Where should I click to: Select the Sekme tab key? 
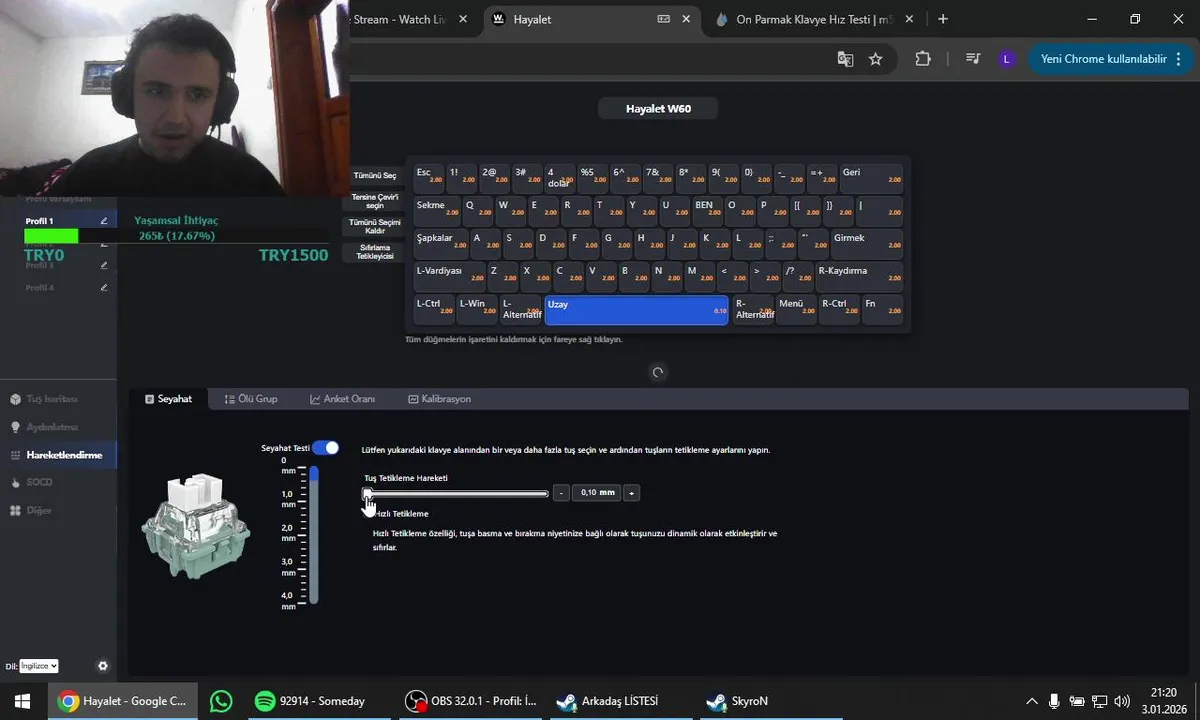[437, 211]
